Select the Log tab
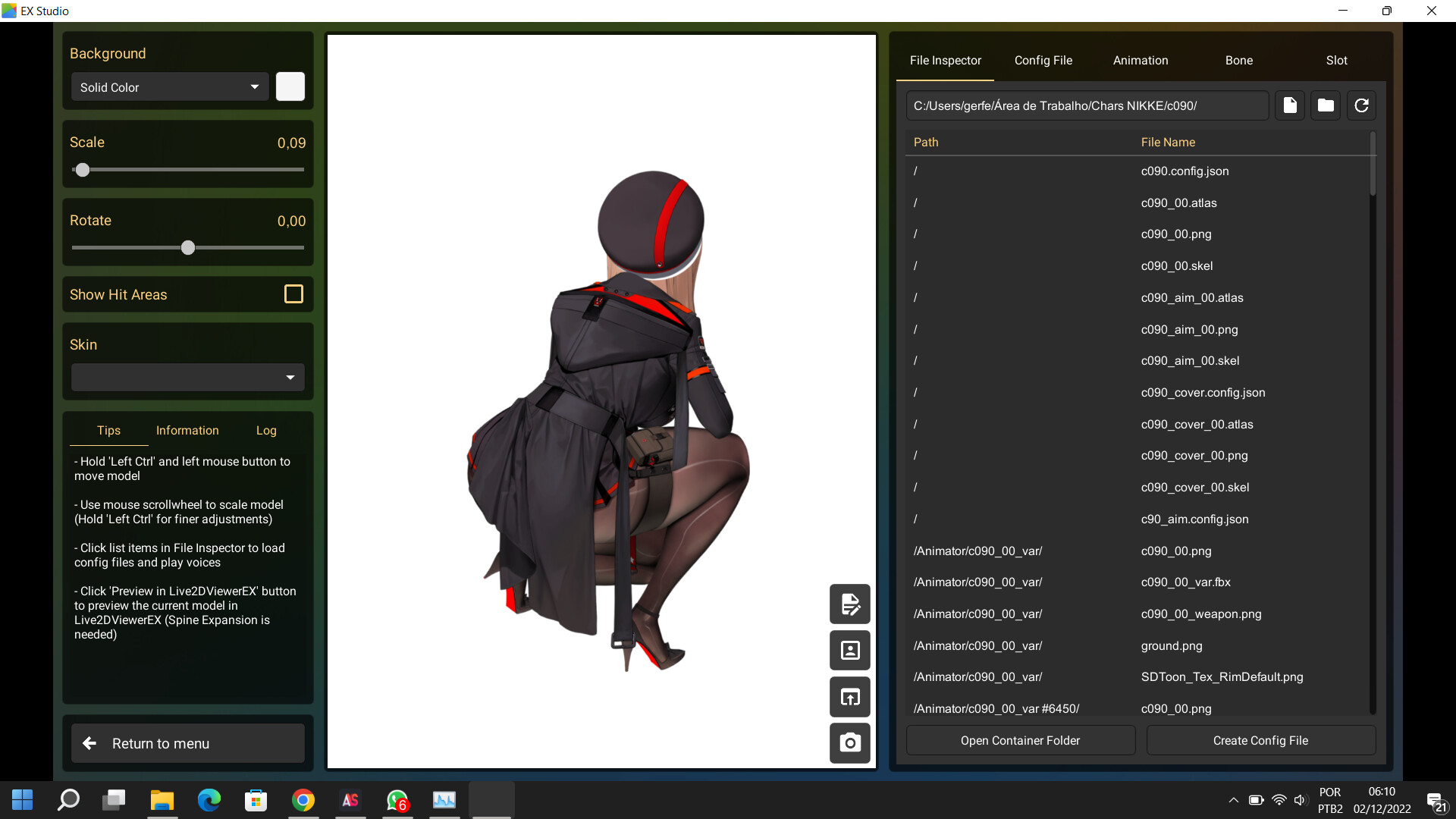This screenshot has width=1456, height=819. [266, 430]
